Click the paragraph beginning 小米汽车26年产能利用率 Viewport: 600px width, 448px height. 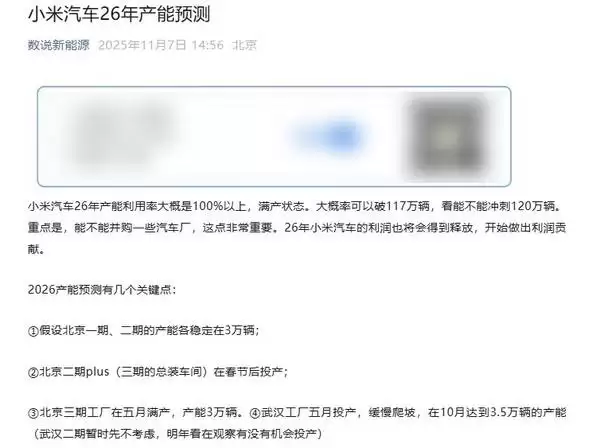coord(297,228)
